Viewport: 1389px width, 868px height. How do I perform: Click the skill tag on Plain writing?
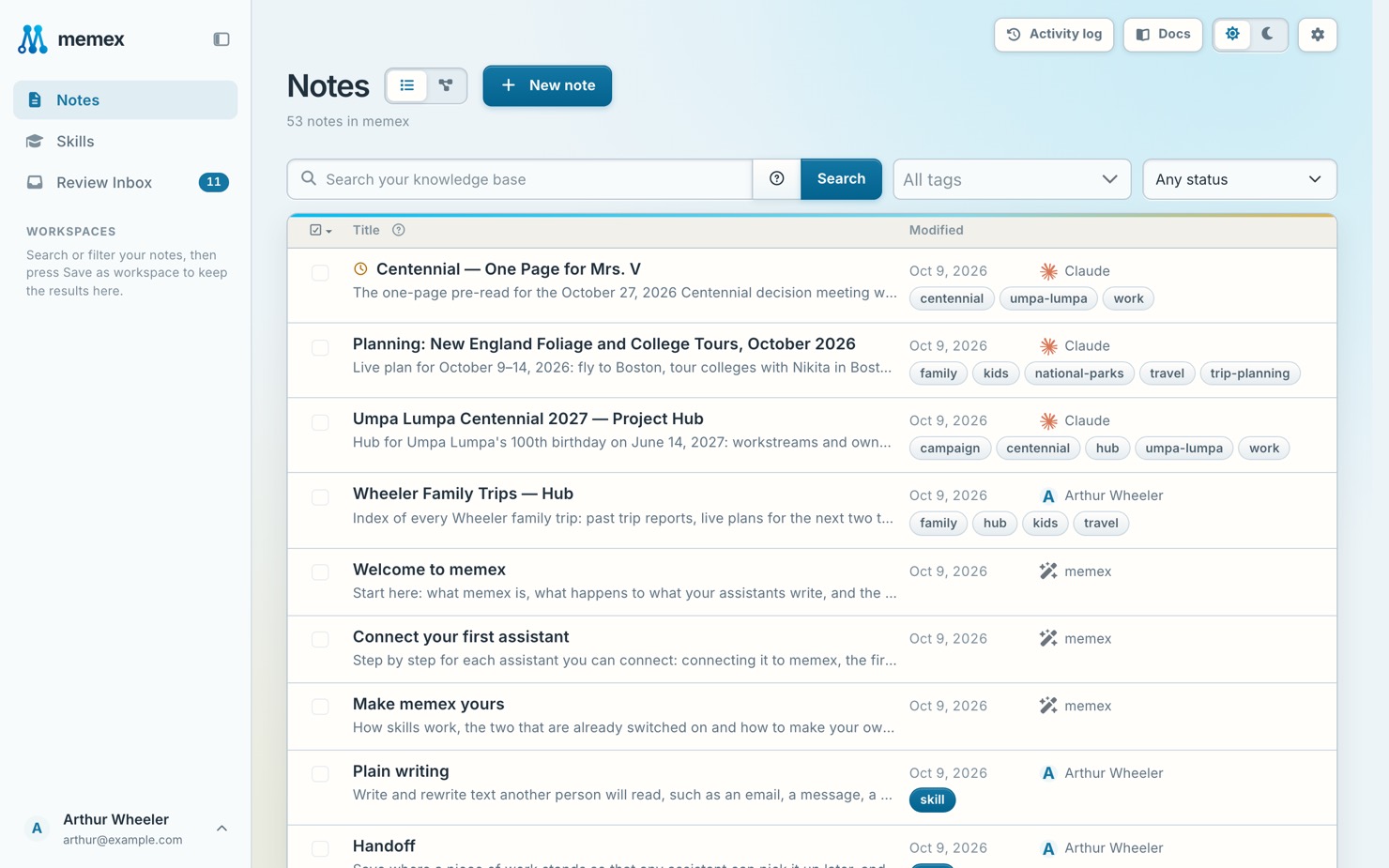932,799
